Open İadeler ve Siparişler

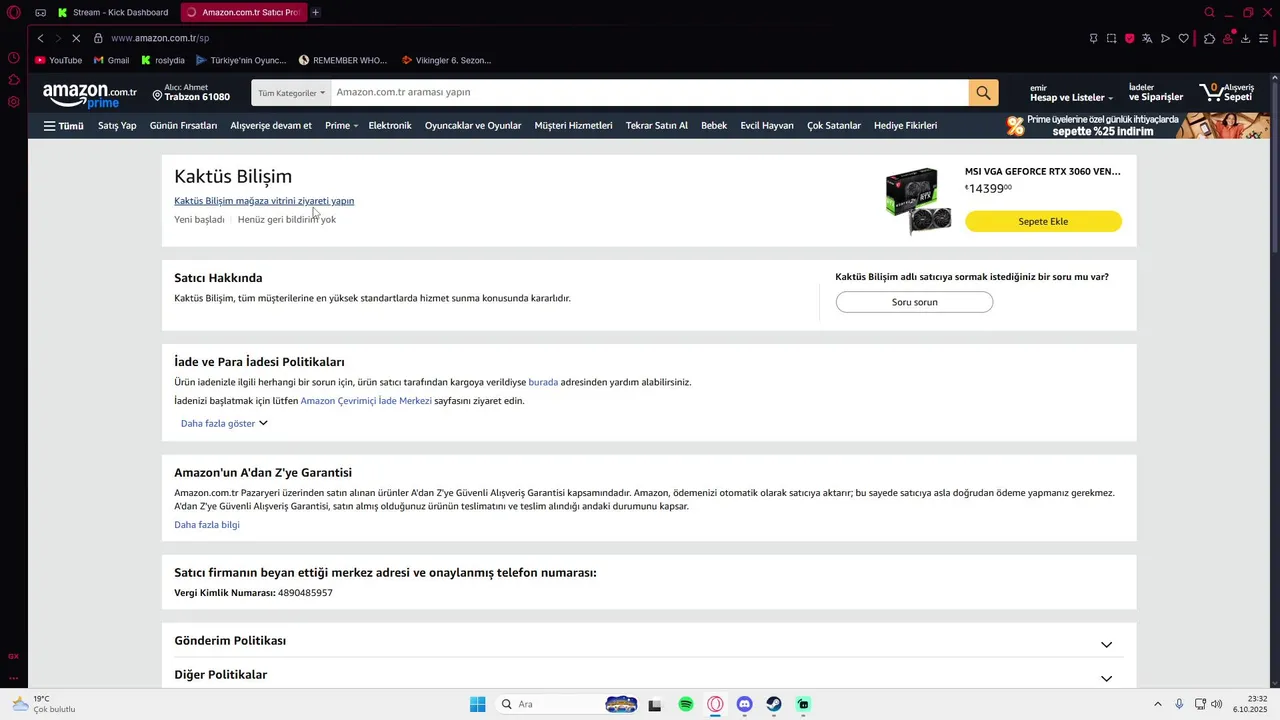pos(1156,93)
